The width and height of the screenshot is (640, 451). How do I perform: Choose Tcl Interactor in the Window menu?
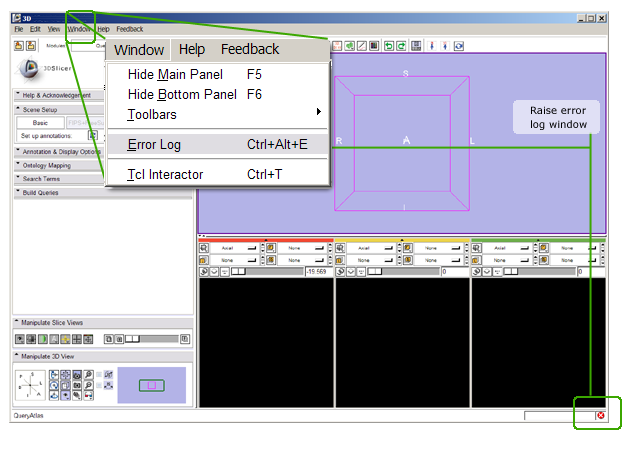[x=165, y=174]
